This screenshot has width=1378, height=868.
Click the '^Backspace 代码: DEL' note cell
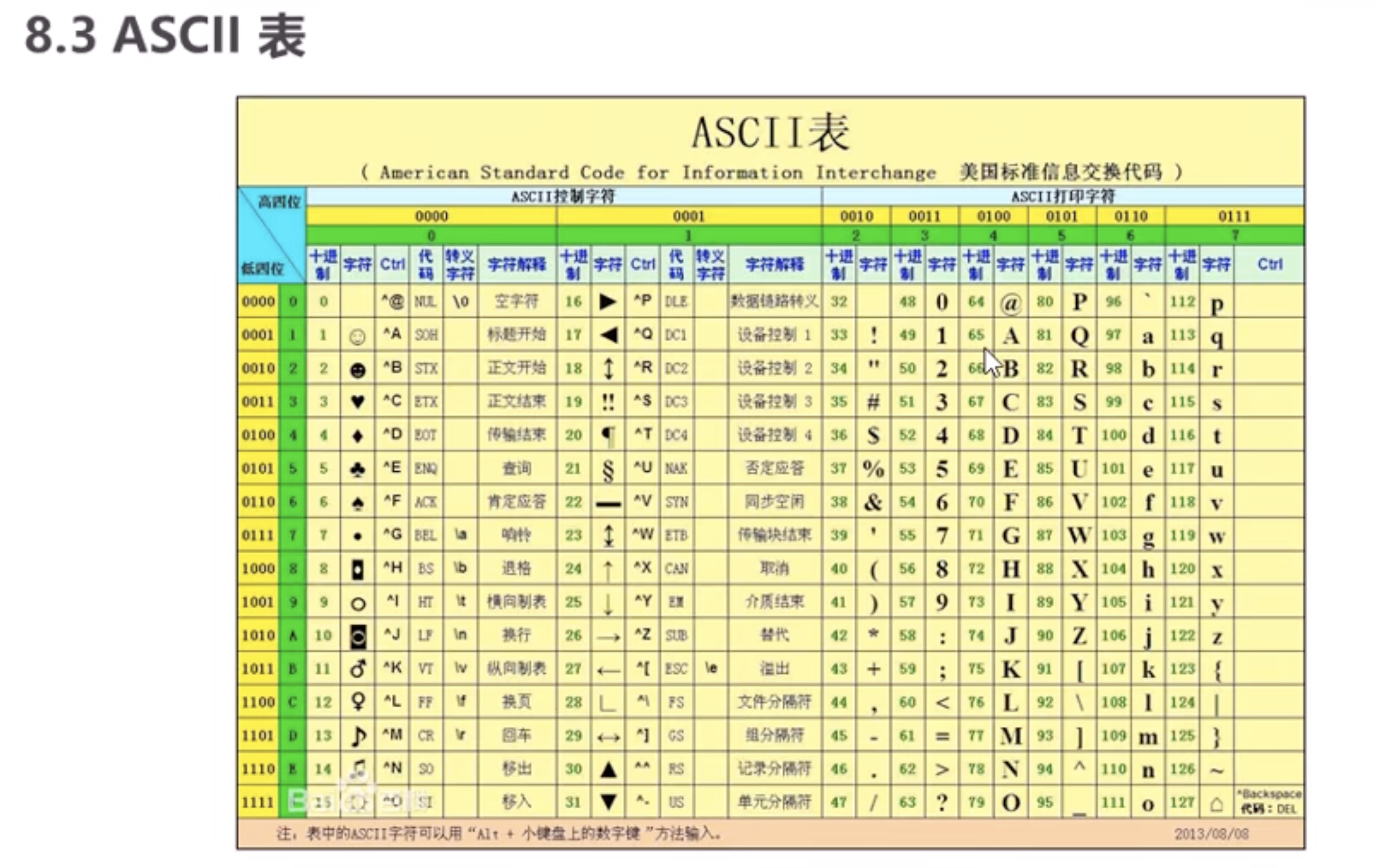click(x=1269, y=802)
